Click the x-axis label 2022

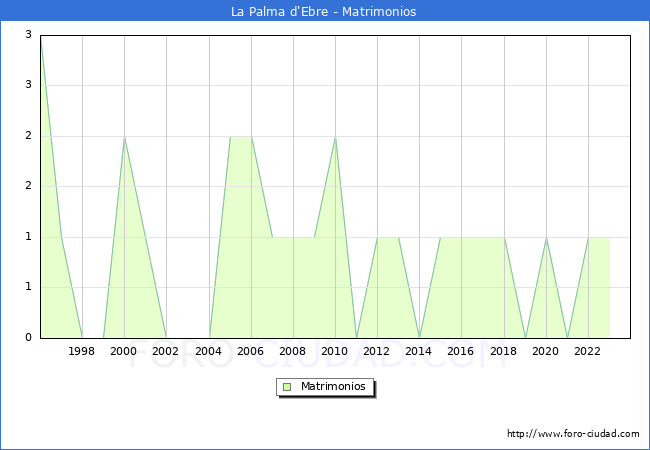[x=587, y=351]
